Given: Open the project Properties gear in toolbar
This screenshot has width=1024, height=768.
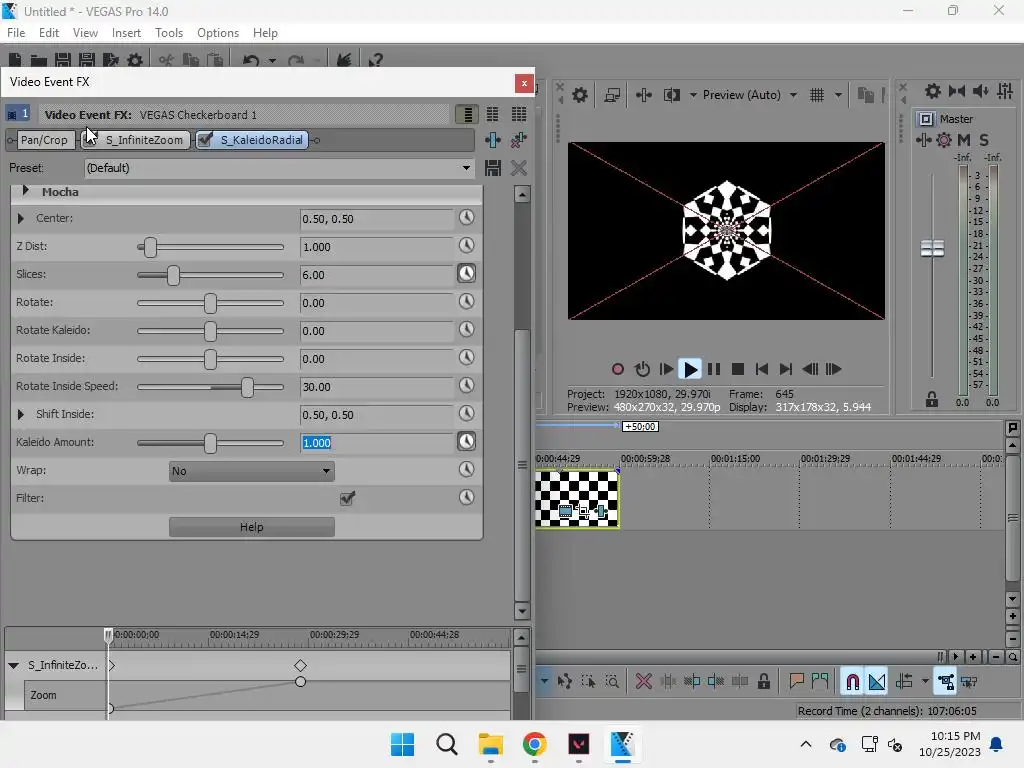Looking at the screenshot, I should (x=135, y=61).
